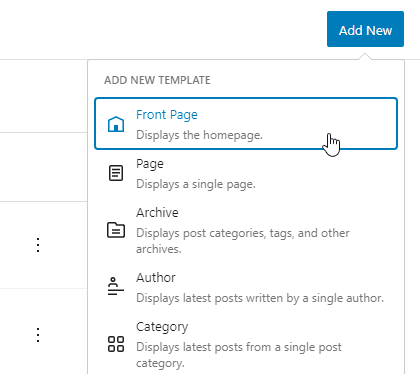Select the Front Page template title
The width and height of the screenshot is (420, 374).
167,115
